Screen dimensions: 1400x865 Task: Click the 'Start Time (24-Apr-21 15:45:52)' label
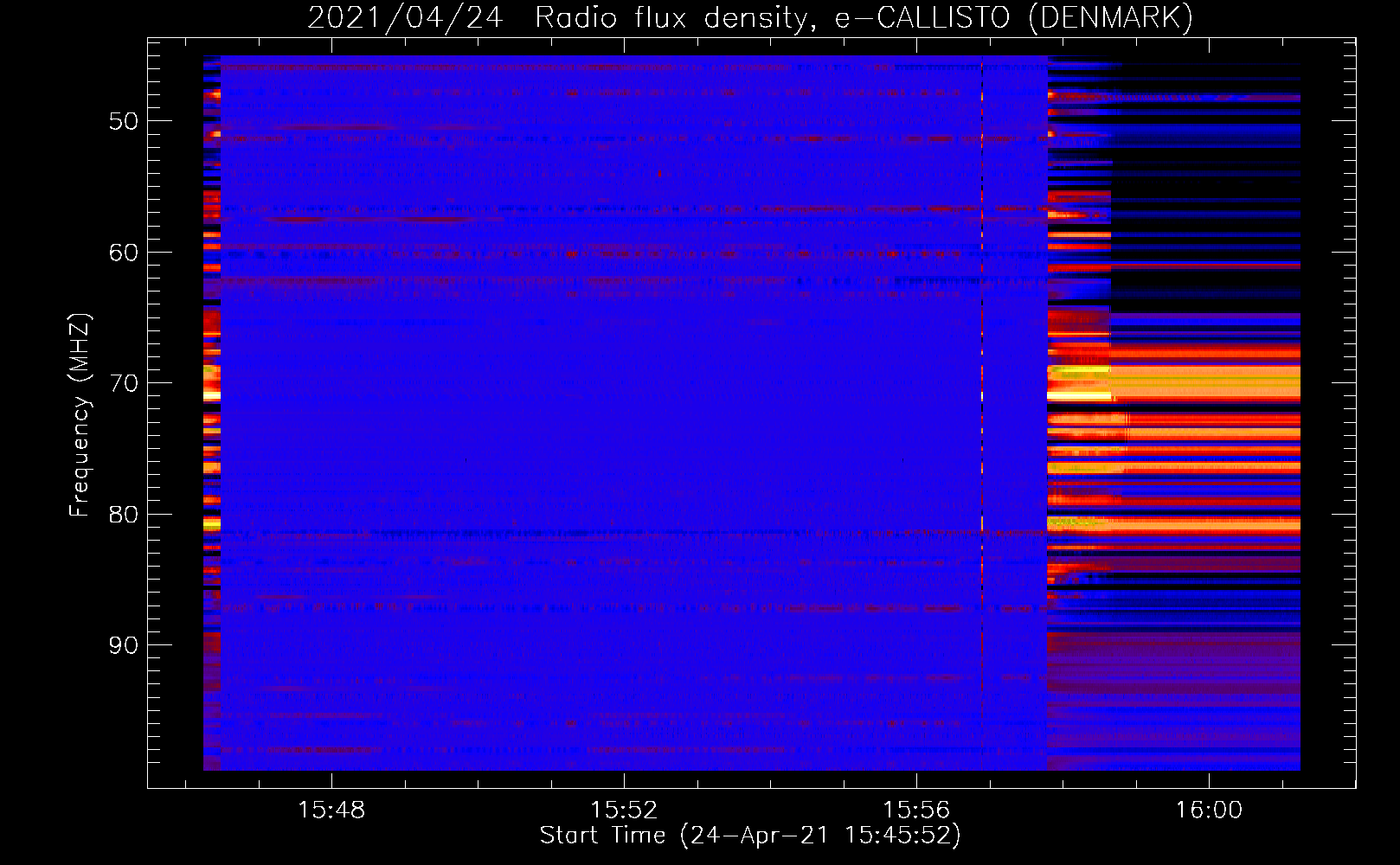[x=750, y=836]
